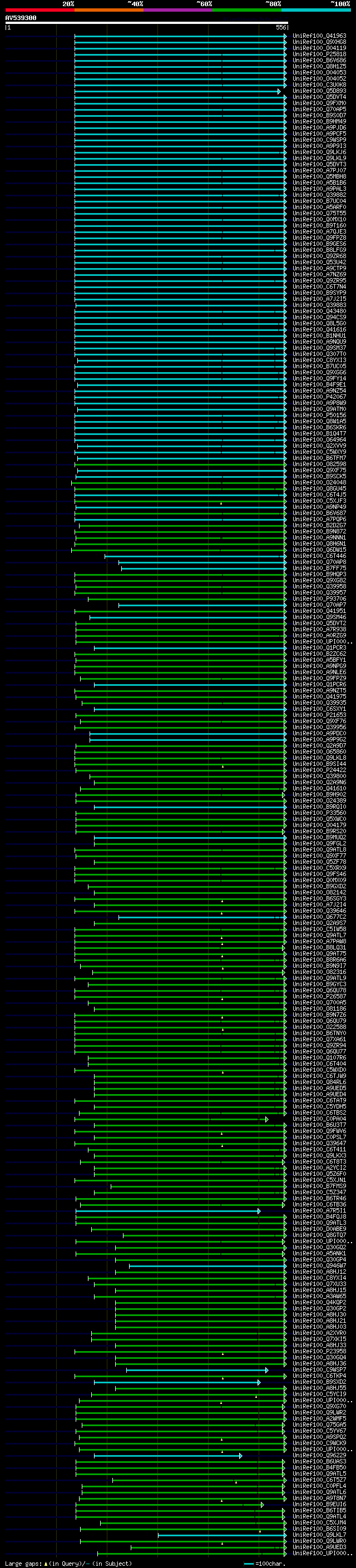Select hit label UniRef100_Q41951
356x1568 pixels.
pyautogui.click(x=319, y=611)
